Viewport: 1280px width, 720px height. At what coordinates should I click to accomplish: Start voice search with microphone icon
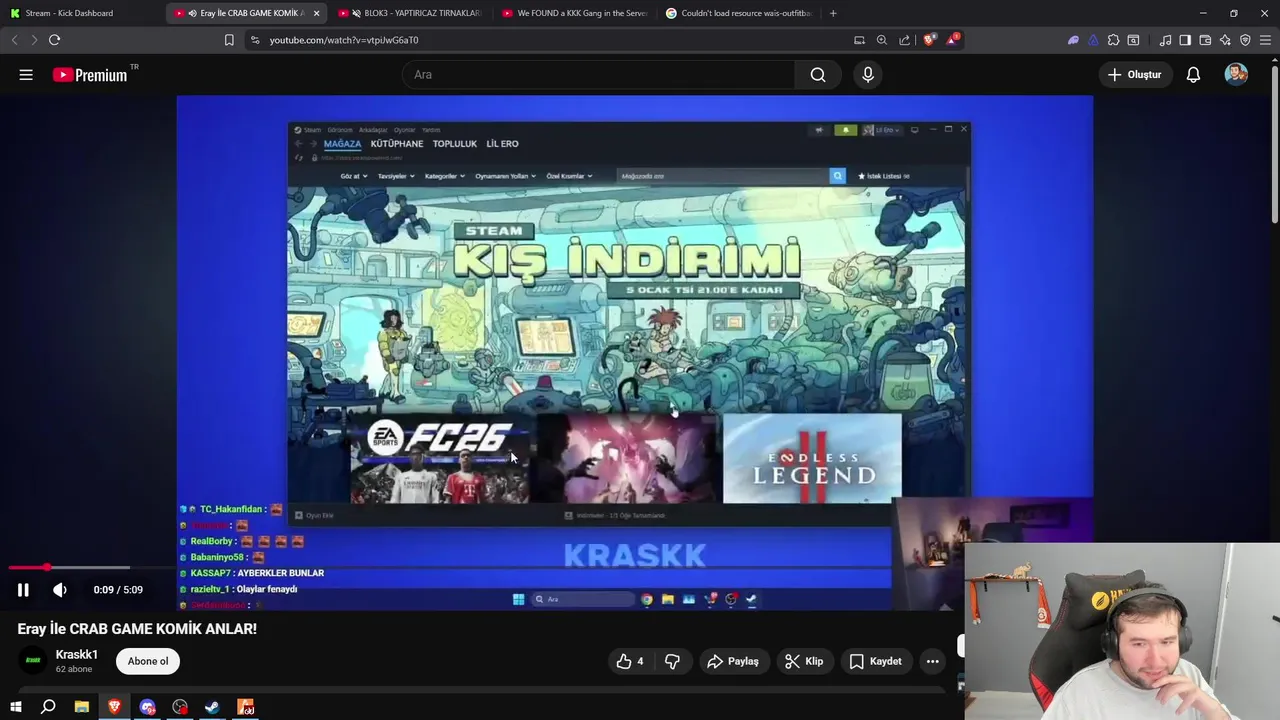pyautogui.click(x=868, y=75)
